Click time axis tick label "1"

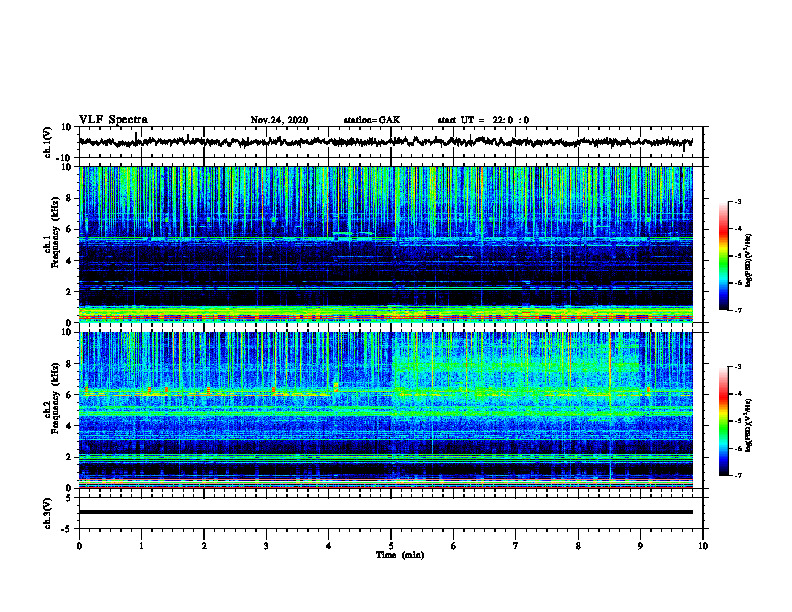tap(141, 546)
